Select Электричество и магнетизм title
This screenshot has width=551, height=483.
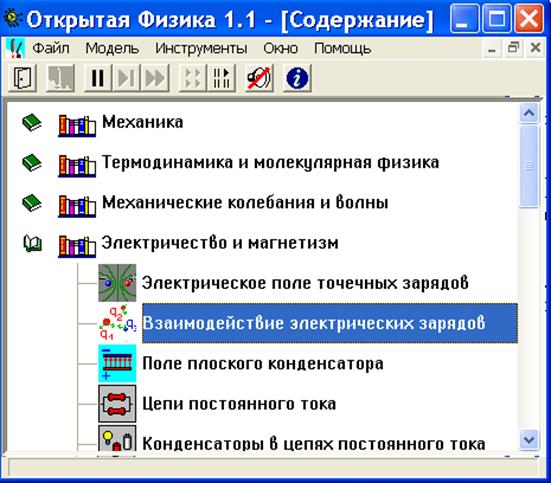click(x=220, y=243)
